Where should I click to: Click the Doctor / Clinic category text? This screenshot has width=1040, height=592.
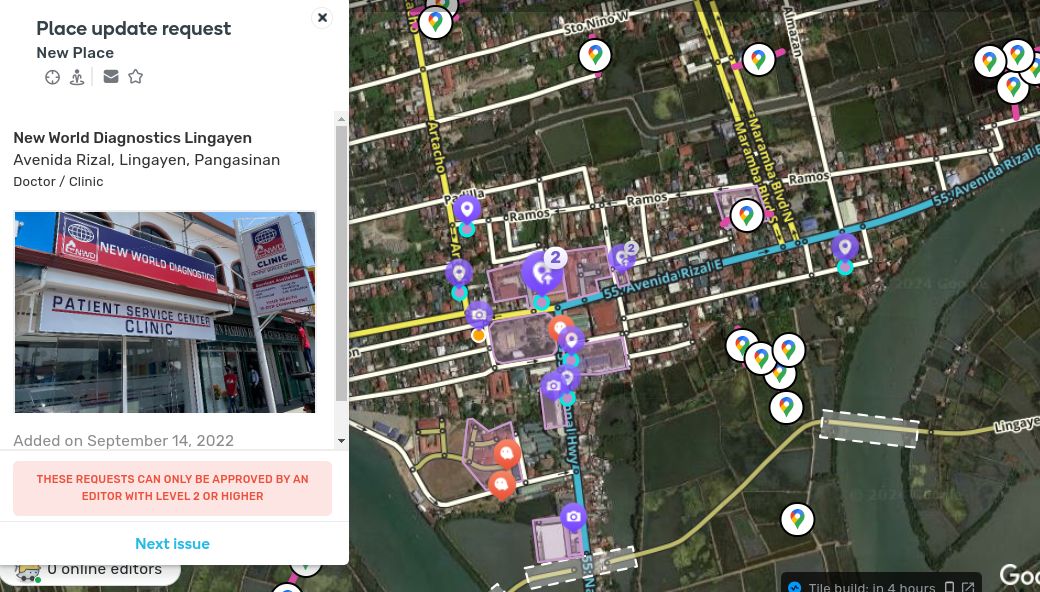click(x=58, y=182)
